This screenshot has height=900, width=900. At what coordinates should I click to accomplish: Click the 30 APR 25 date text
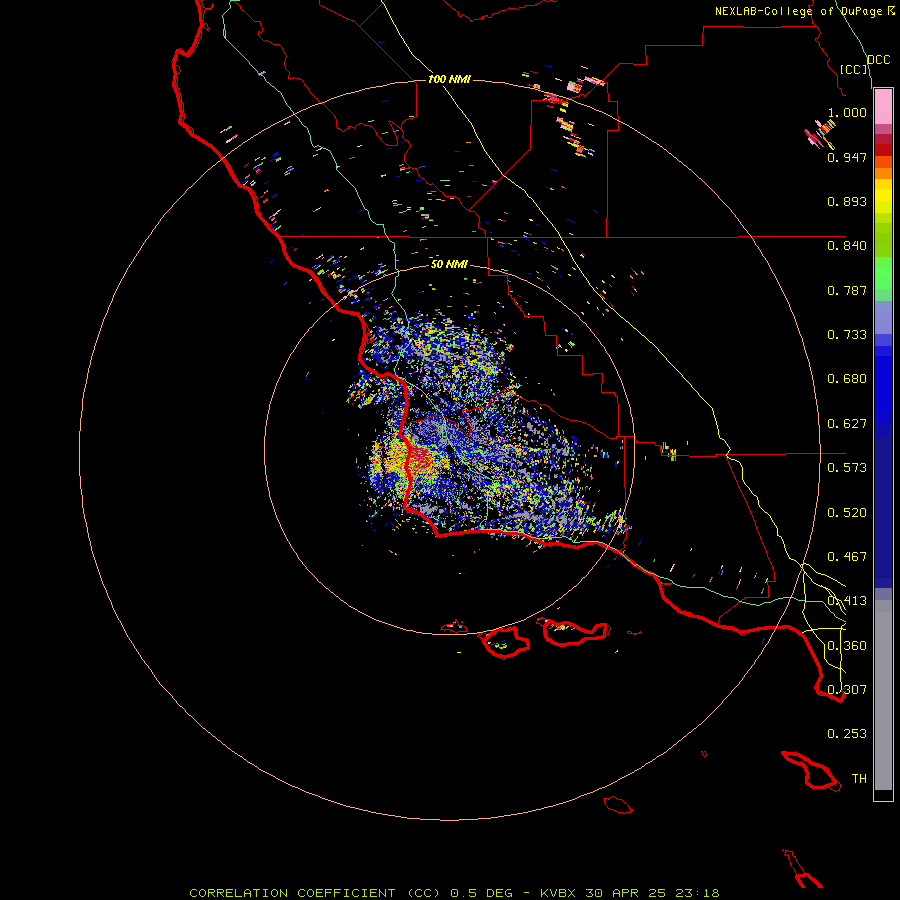(x=628, y=893)
